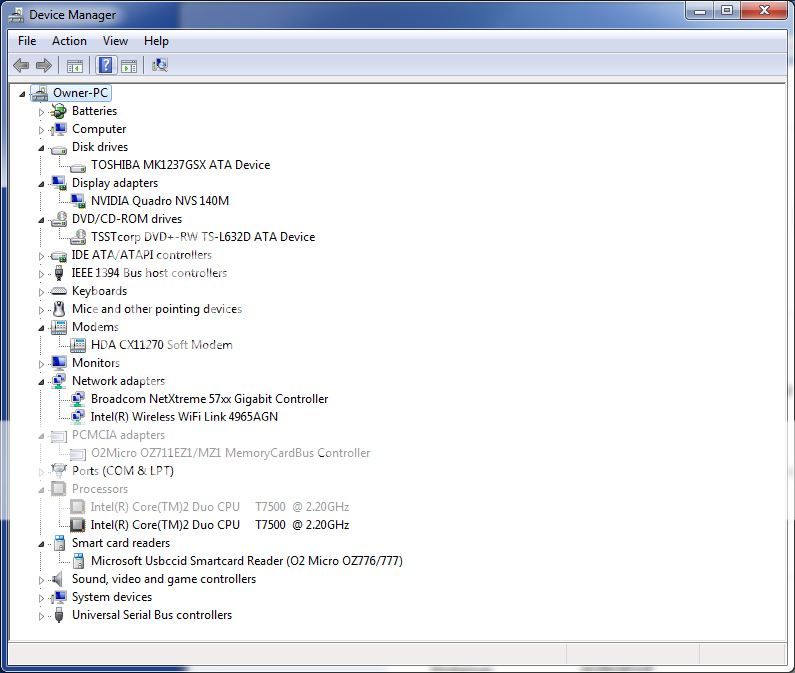Select HDA CX11270 Soft Modem
This screenshot has width=795, height=673.
[x=161, y=345]
